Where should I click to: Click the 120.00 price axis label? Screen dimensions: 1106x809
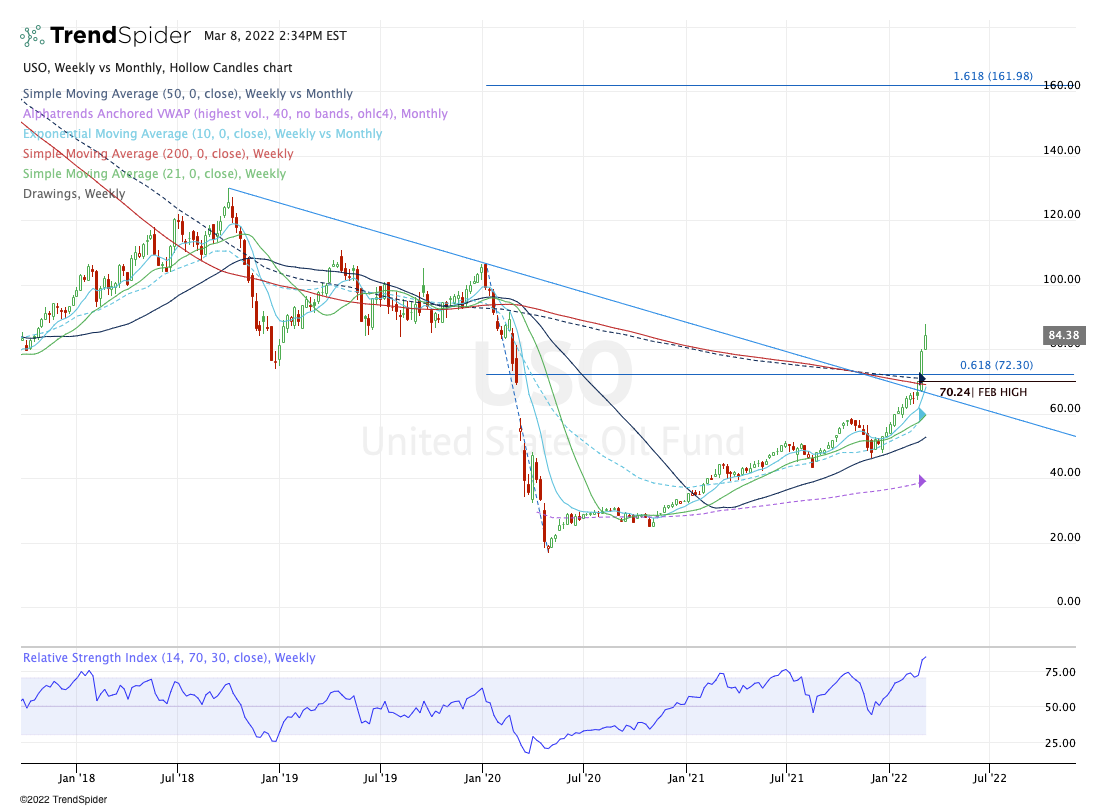(x=1062, y=214)
